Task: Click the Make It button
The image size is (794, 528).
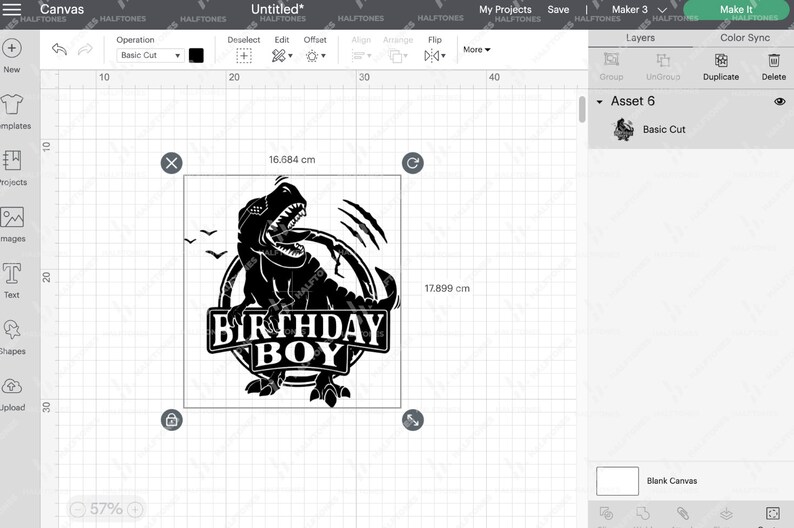Action: click(x=736, y=10)
